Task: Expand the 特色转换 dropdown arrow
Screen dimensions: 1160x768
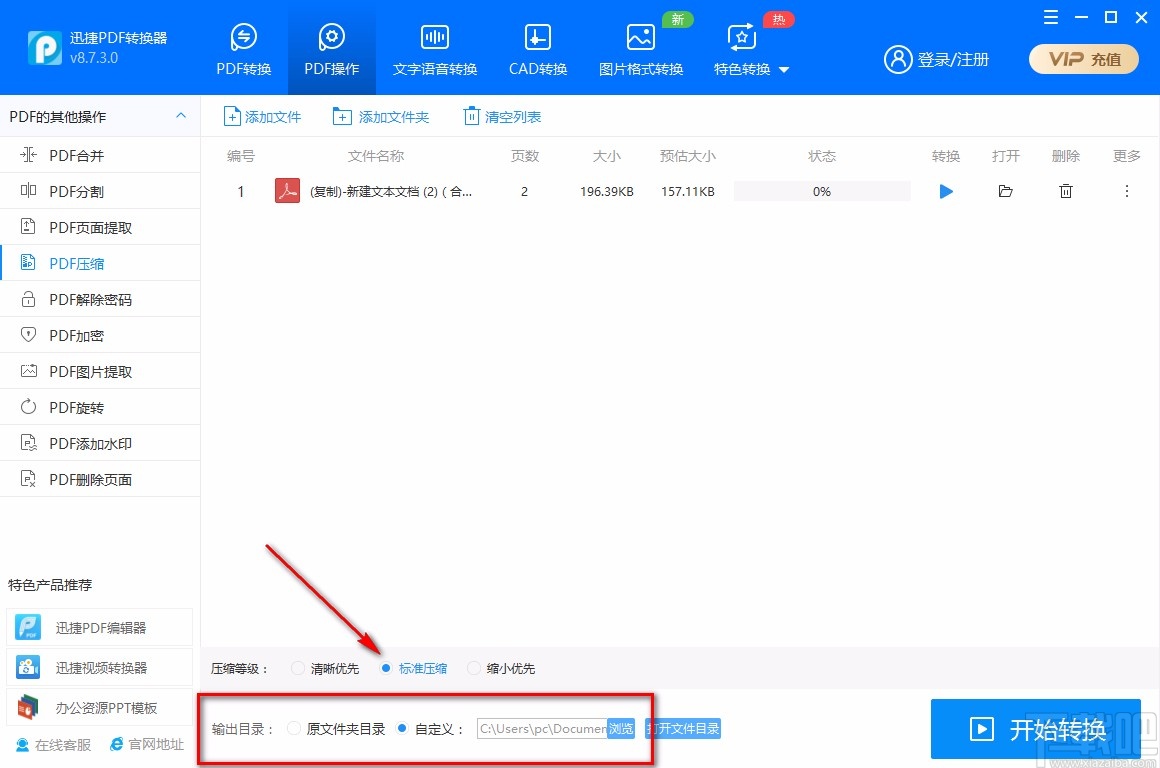Action: 784,70
